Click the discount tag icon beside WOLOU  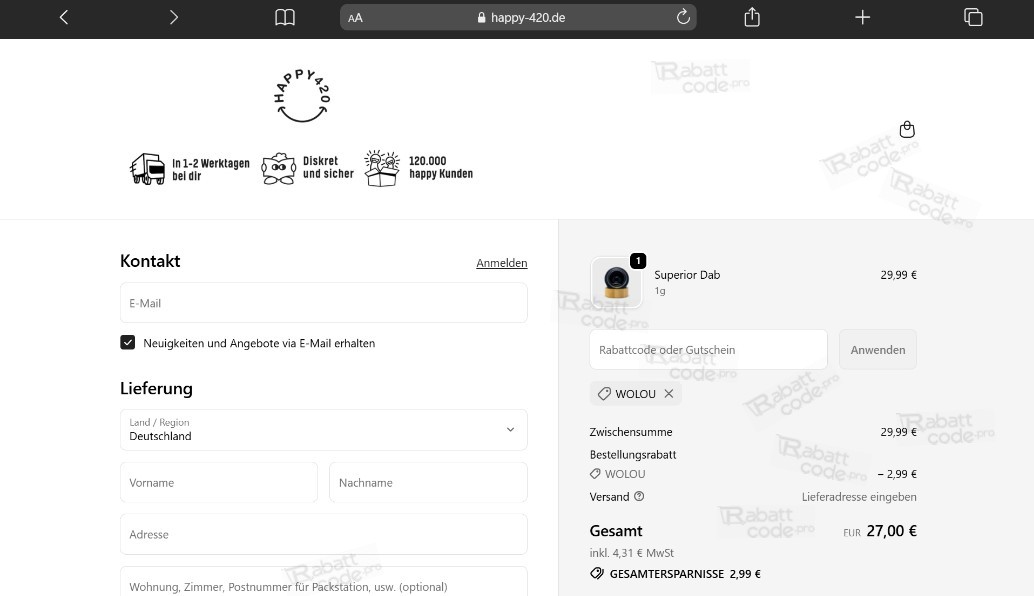pyautogui.click(x=606, y=394)
